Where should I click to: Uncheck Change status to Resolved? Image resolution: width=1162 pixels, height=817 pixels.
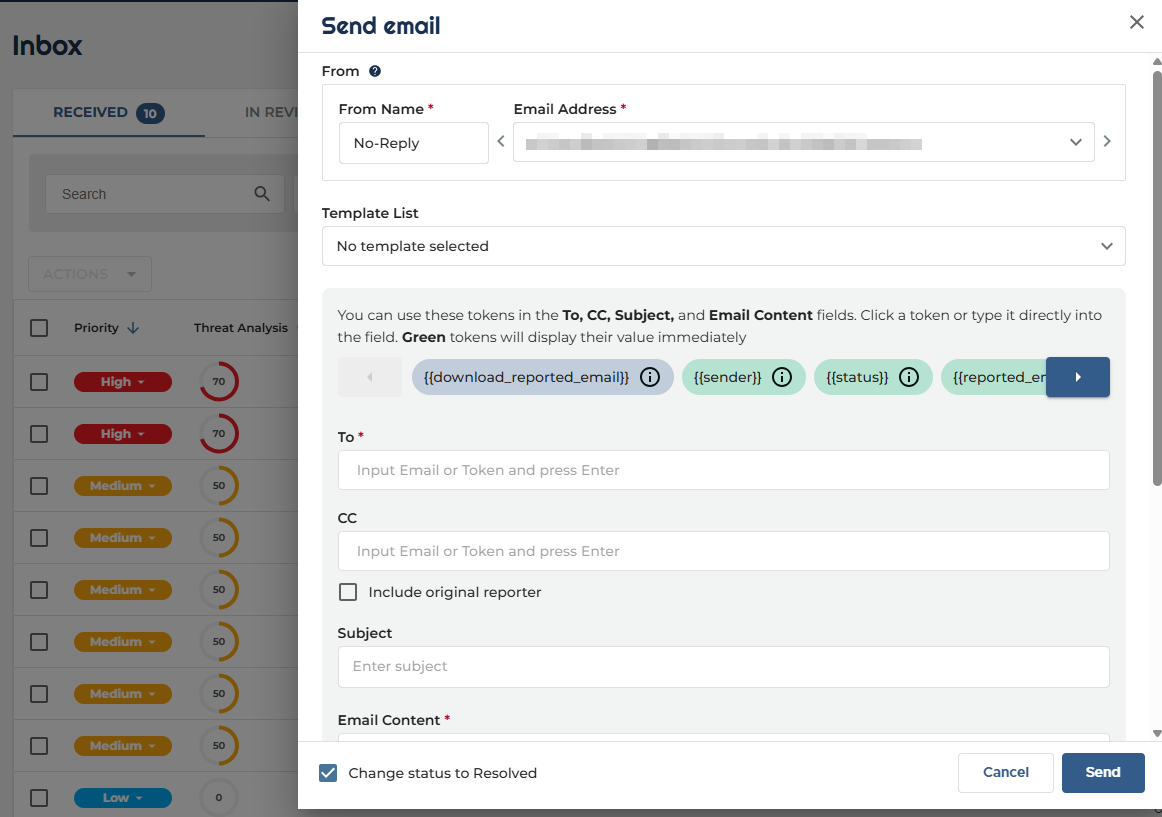tap(328, 773)
